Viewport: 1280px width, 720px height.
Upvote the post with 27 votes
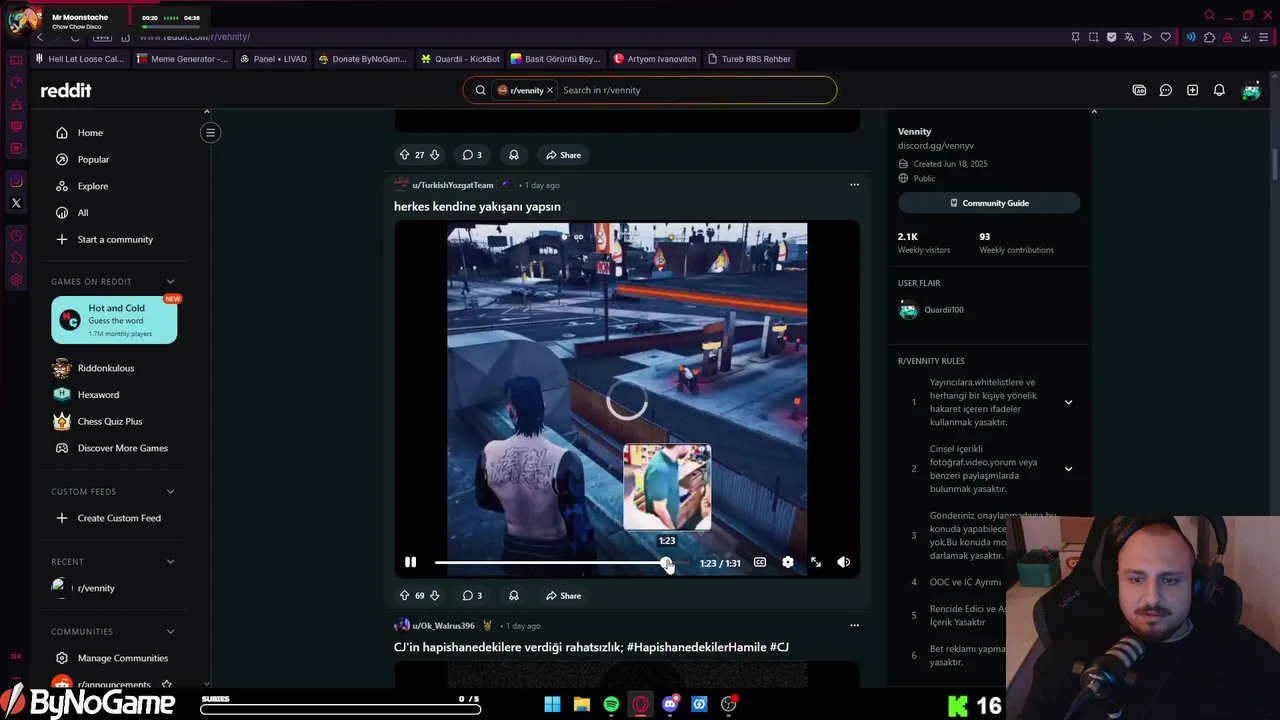coord(404,155)
